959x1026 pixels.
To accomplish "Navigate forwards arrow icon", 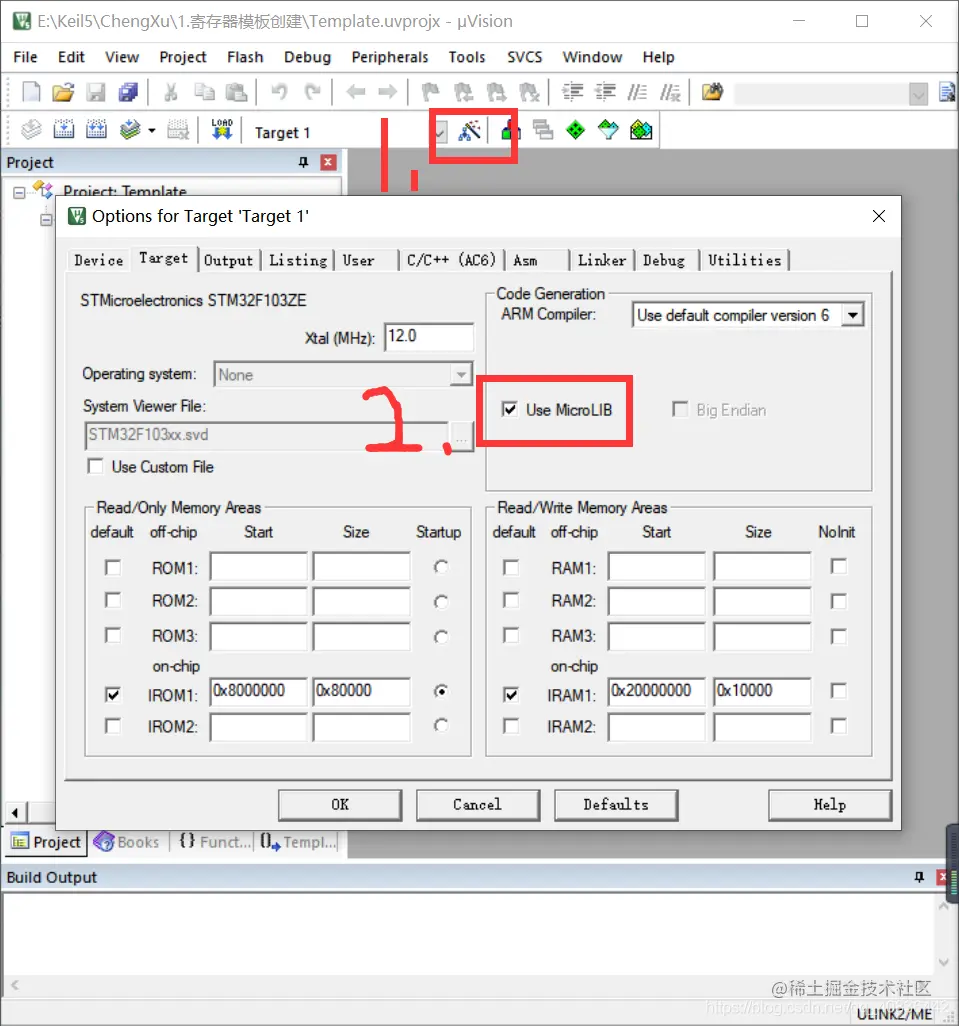I will tap(388, 92).
